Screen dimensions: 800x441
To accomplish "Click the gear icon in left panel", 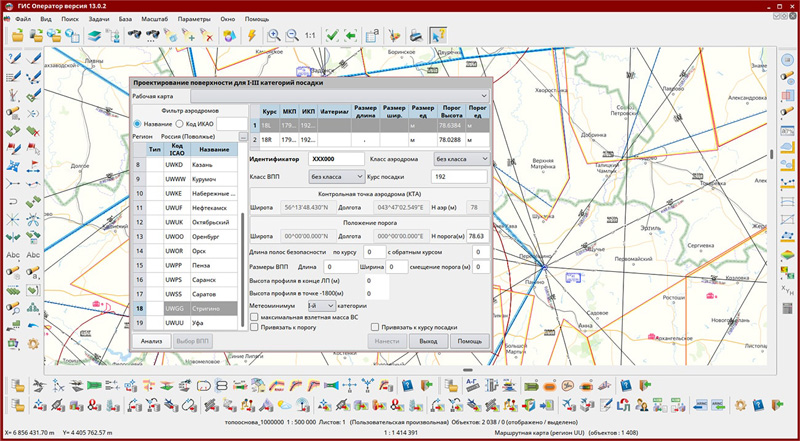I will coord(33,344).
